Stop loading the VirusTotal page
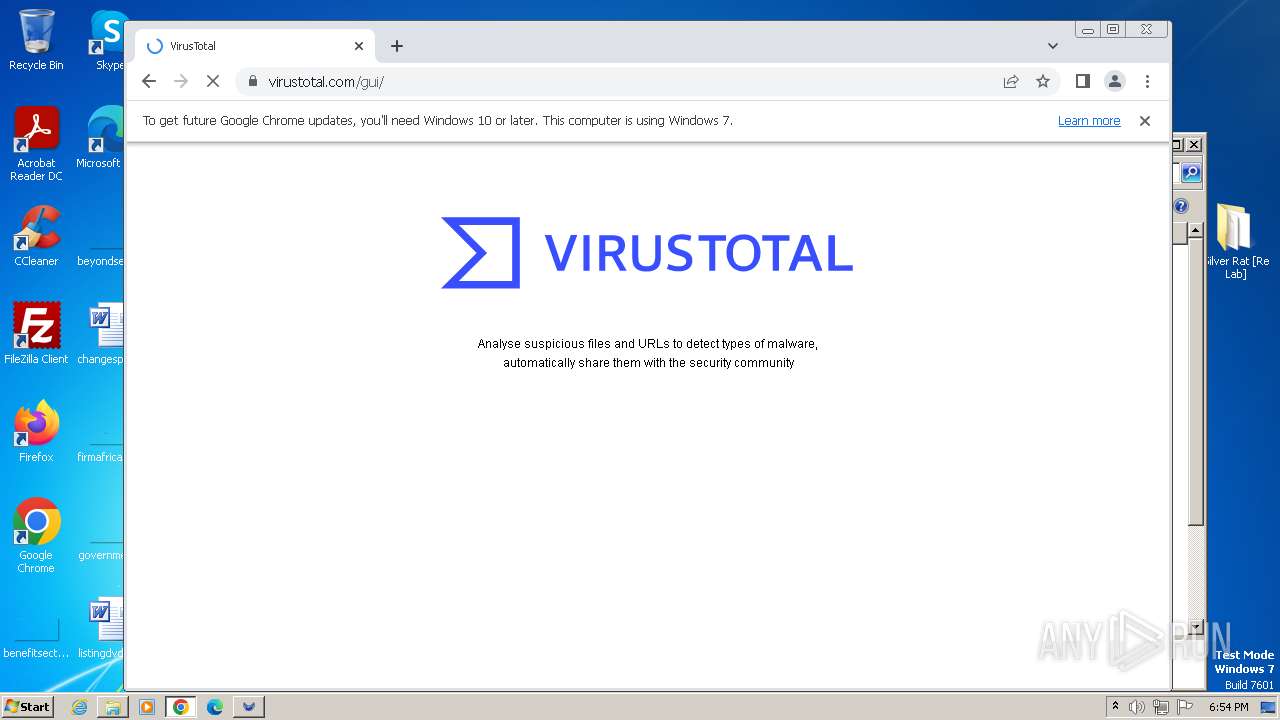 (x=213, y=81)
